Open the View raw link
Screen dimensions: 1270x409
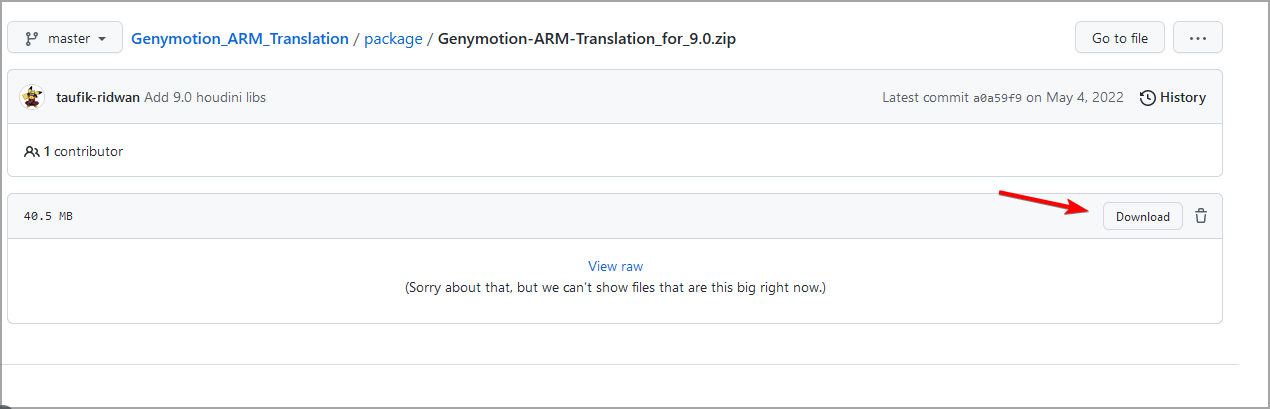pos(615,266)
